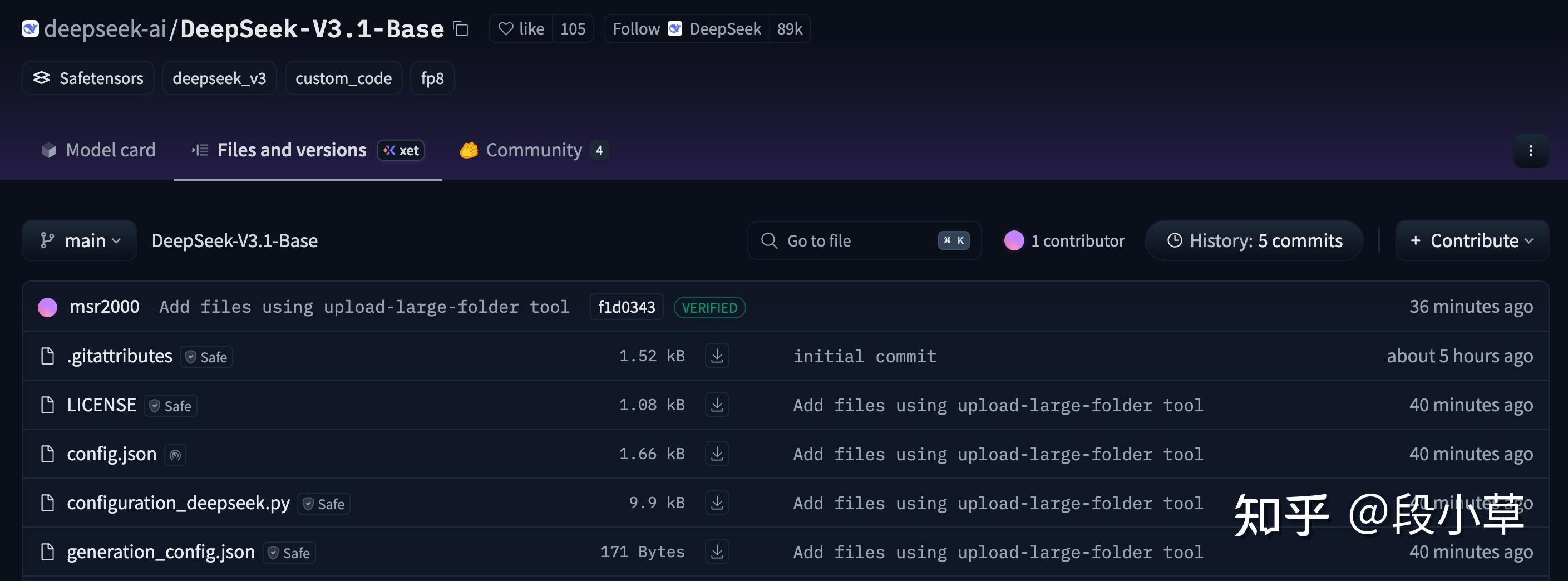This screenshot has width=1568, height=581.
Task: Click the msr2000 avatar in commit row
Action: pos(47,307)
